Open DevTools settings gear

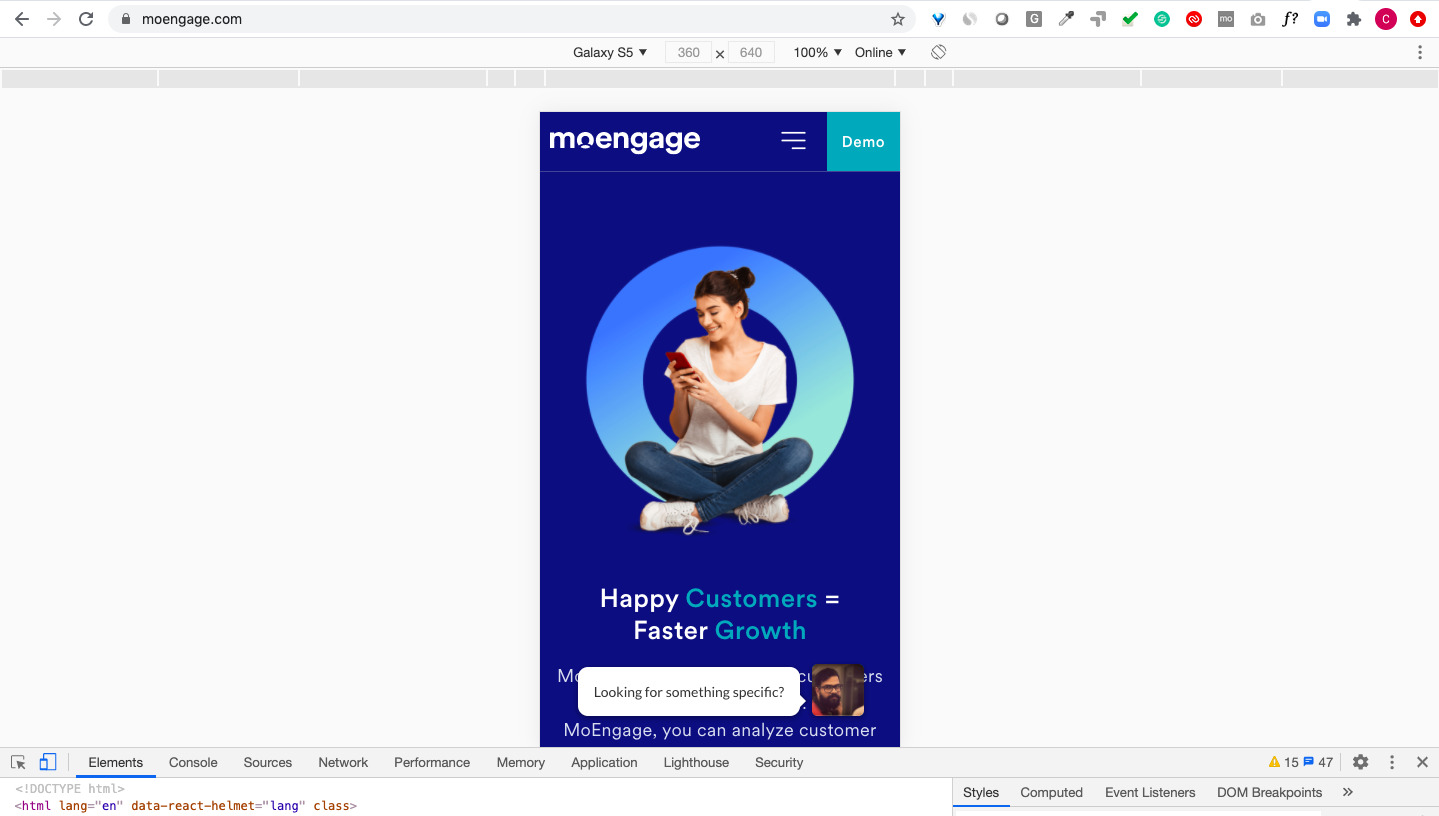(1360, 761)
